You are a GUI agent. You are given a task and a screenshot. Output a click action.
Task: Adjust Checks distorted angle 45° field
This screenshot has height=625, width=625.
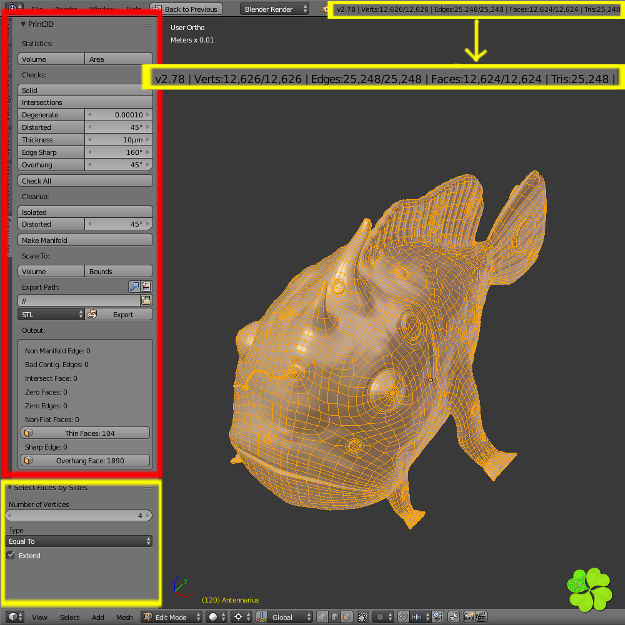[x=118, y=127]
